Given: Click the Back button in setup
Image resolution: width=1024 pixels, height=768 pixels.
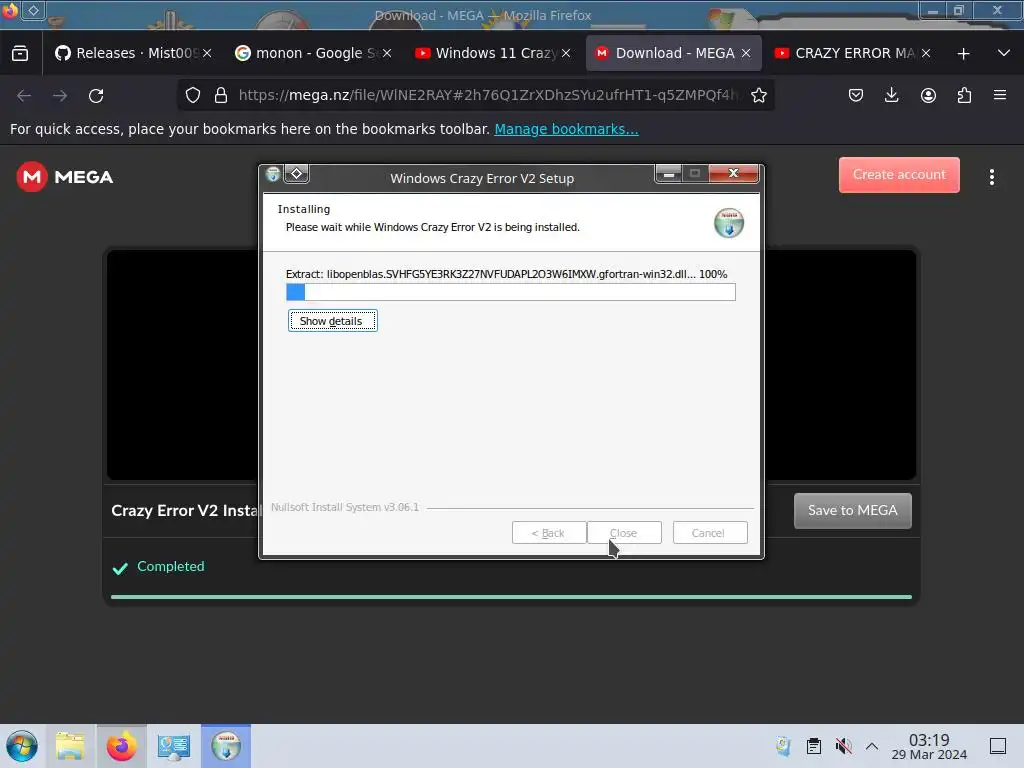Looking at the screenshot, I should pos(549,533).
